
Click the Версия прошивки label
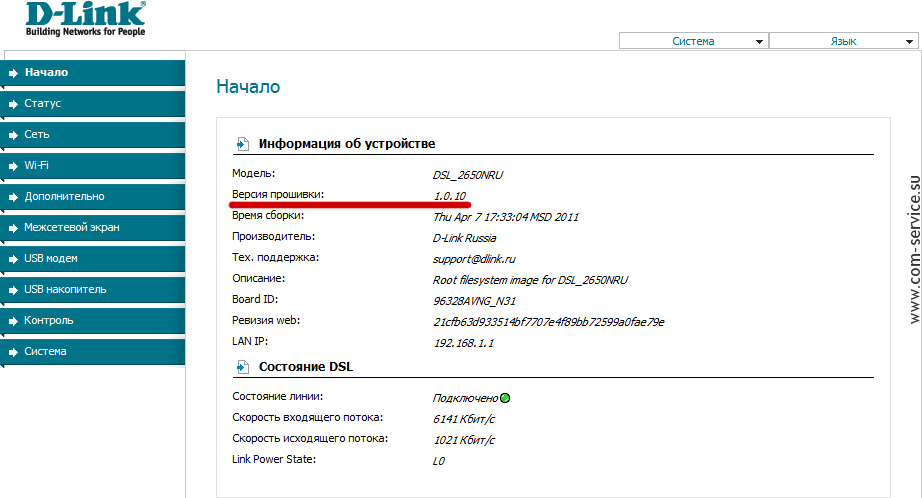278,194
